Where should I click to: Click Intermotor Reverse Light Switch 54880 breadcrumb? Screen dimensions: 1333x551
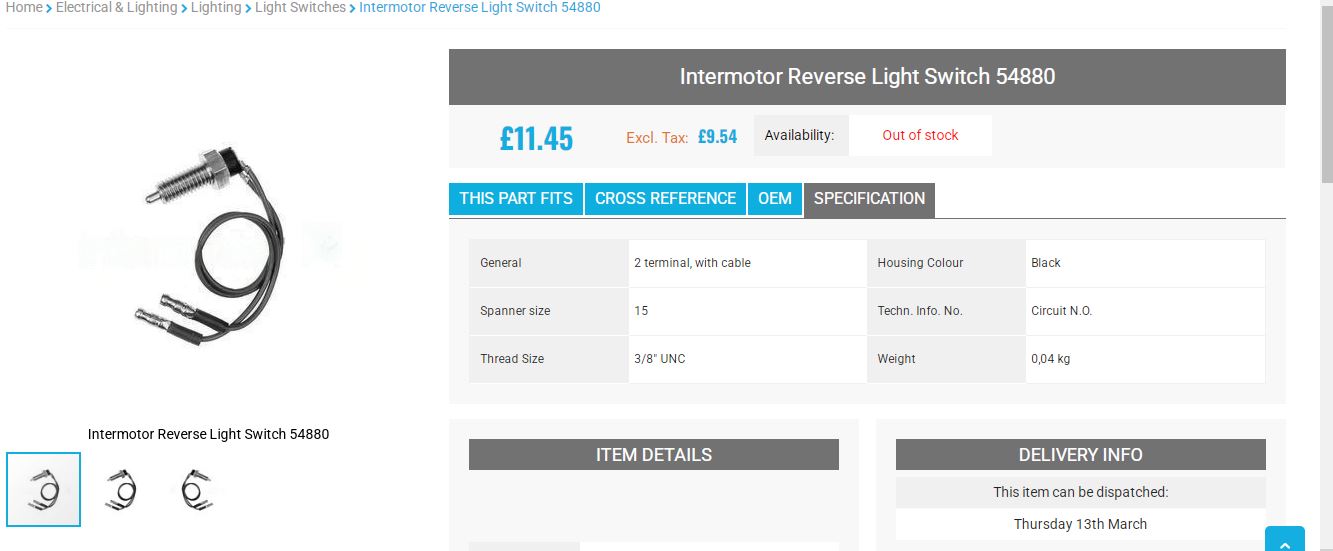(480, 7)
